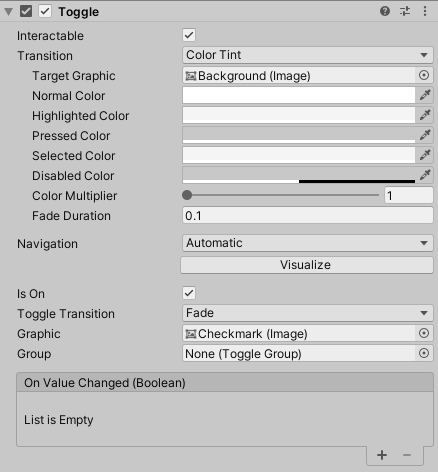The image size is (438, 472).
Task: Open Toggle component help reference
Action: 385,11
